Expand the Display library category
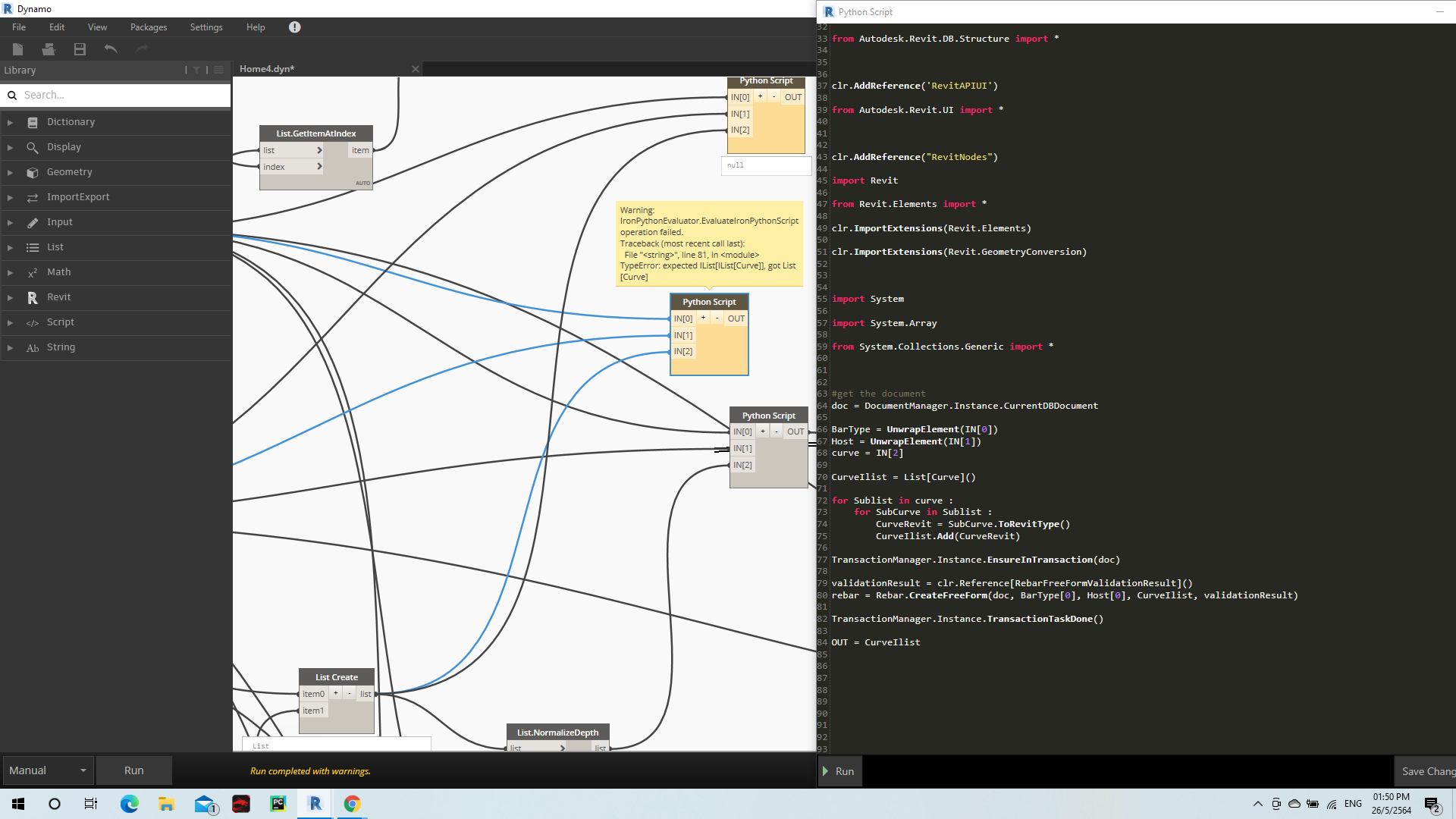 (x=10, y=147)
